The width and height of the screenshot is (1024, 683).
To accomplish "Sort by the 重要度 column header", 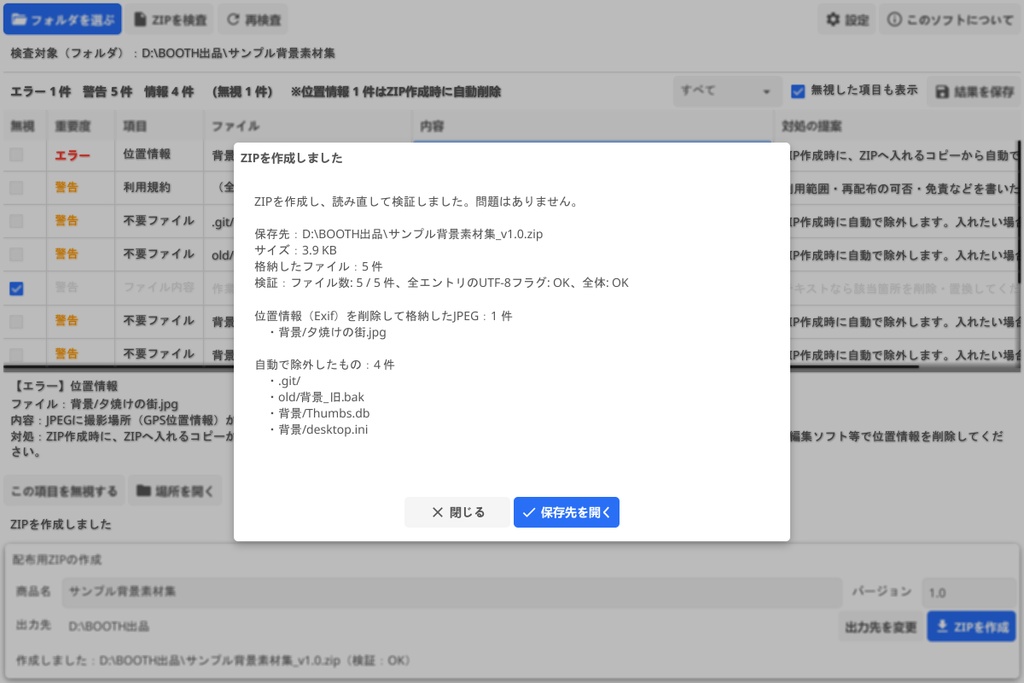I will (73, 126).
